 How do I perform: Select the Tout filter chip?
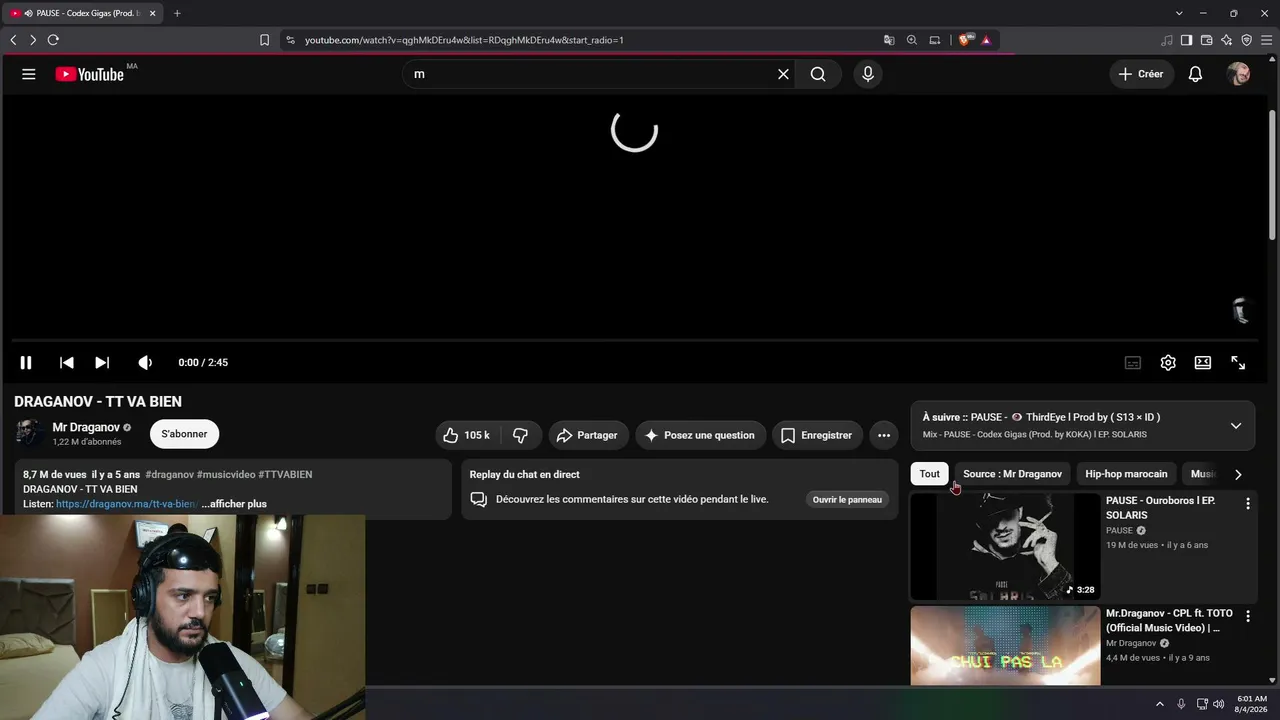pos(930,474)
